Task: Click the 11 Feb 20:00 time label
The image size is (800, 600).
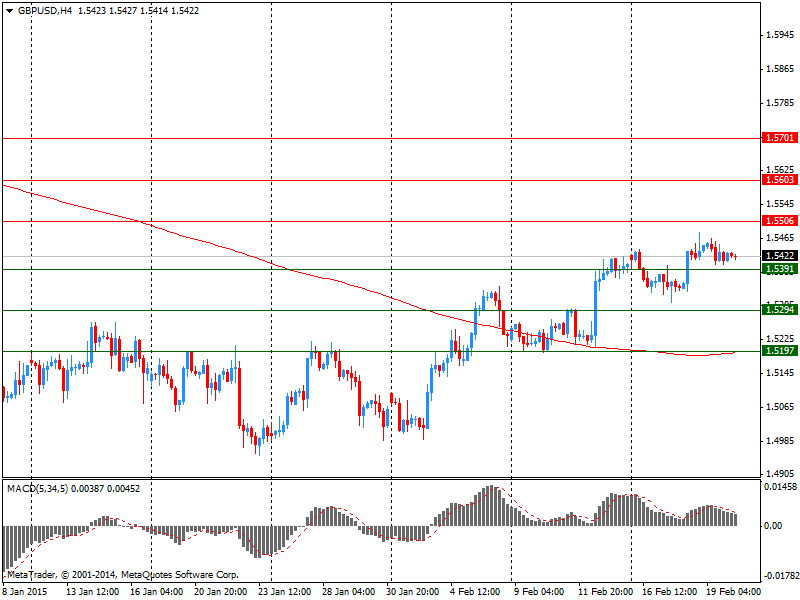Action: 604,592
